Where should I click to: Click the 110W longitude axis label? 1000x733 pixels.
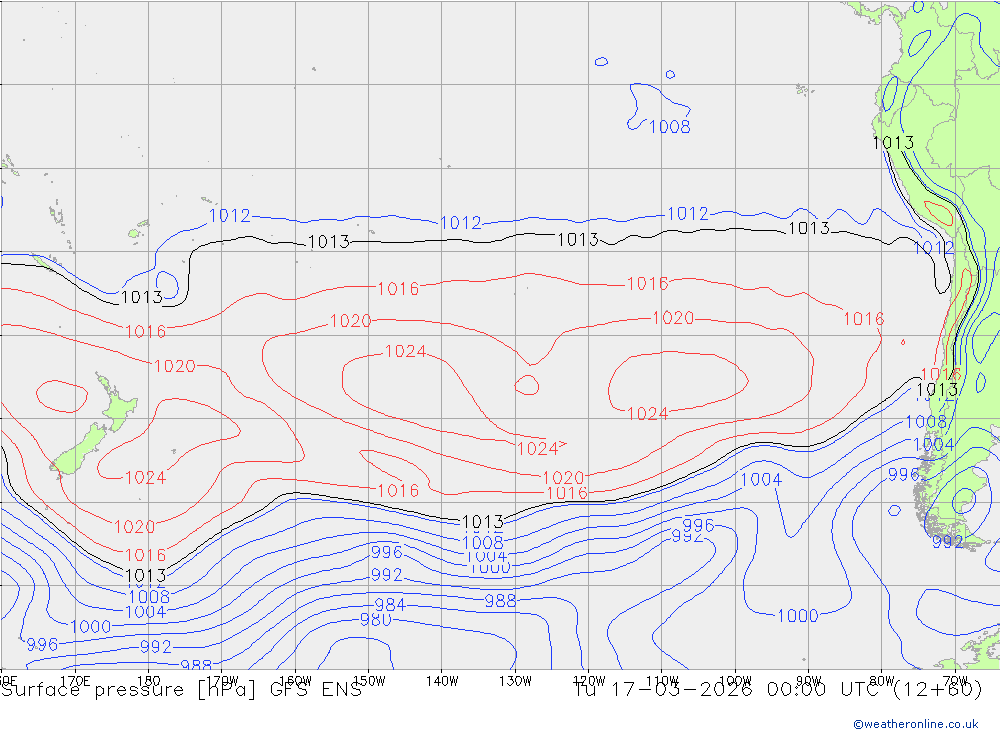pyautogui.click(x=662, y=681)
